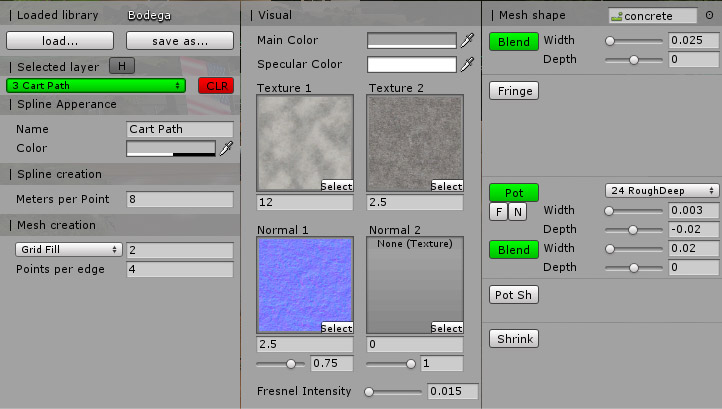Click the Texture 2 tiling field 2.5
Screen dimensions: 722x409
415,202
